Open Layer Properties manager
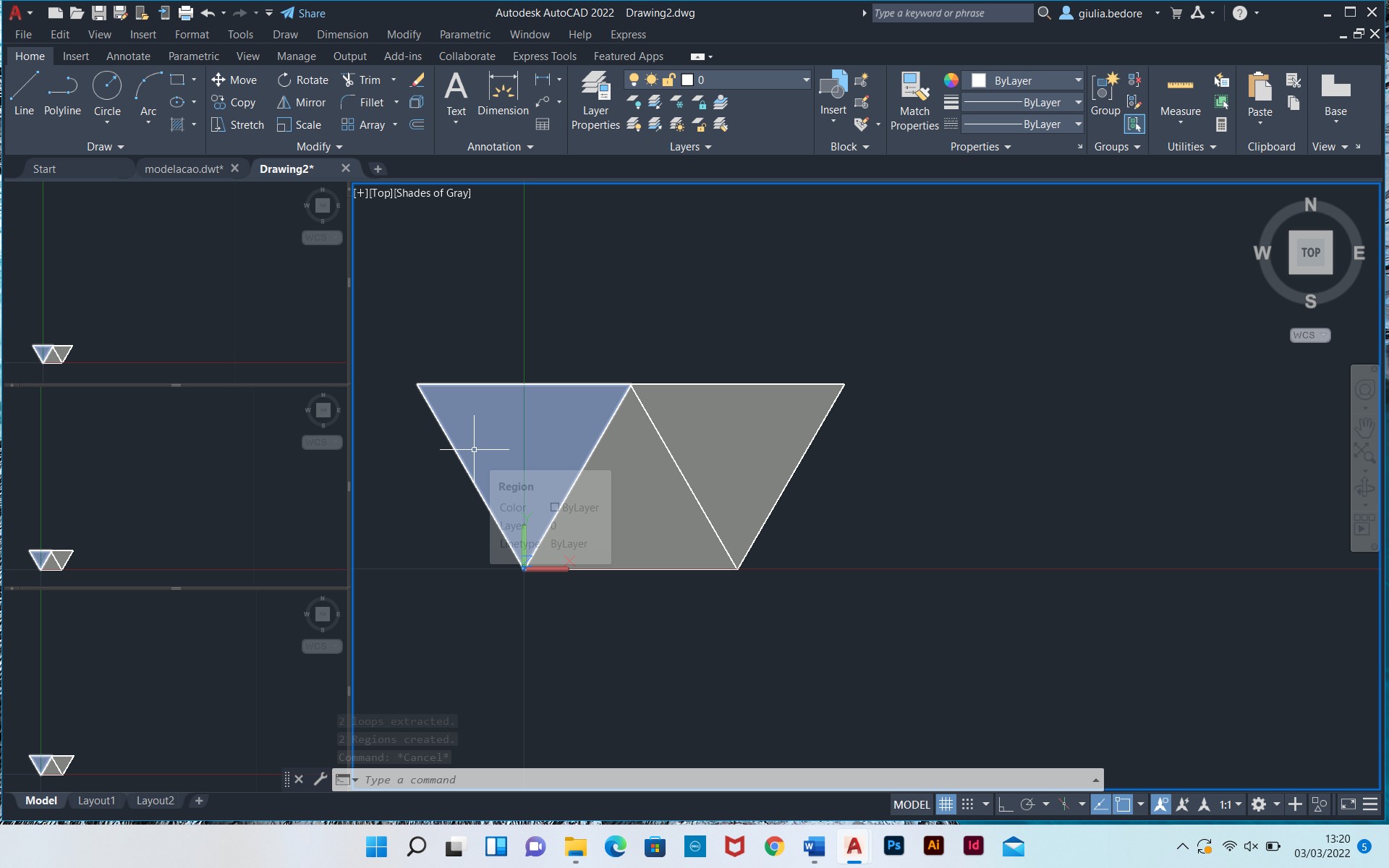The height and width of the screenshot is (868, 1389). [x=595, y=101]
